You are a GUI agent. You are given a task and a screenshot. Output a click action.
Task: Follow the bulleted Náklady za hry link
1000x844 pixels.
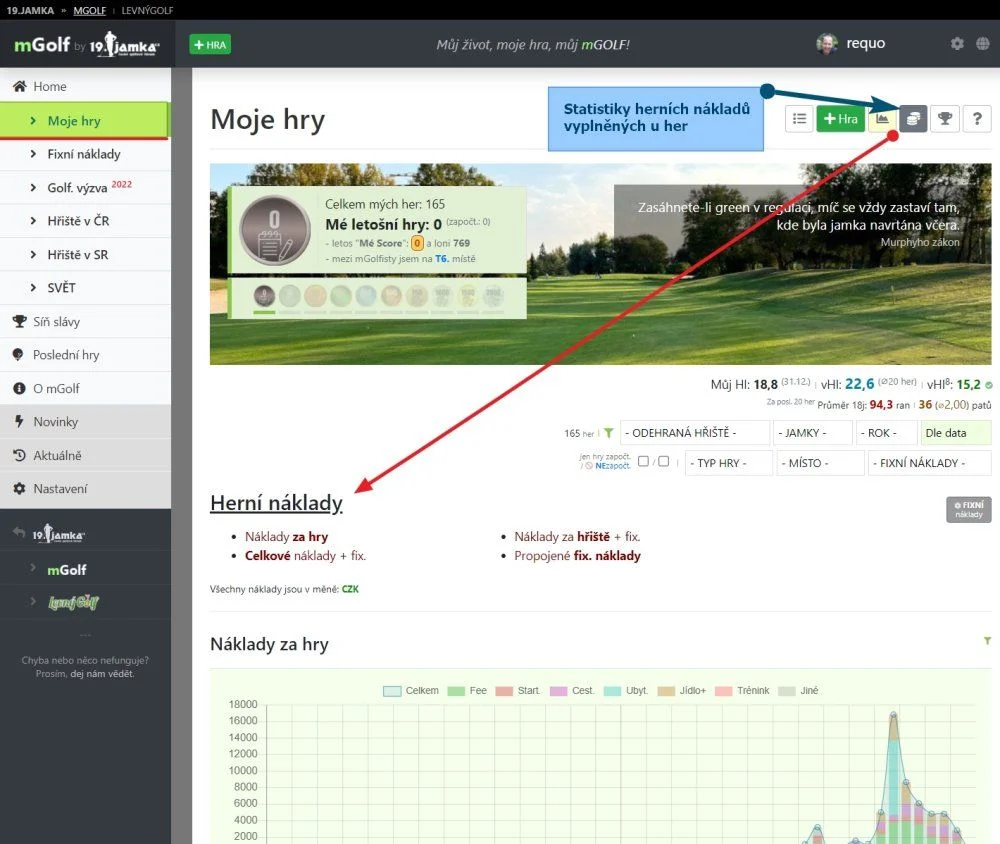coord(286,537)
